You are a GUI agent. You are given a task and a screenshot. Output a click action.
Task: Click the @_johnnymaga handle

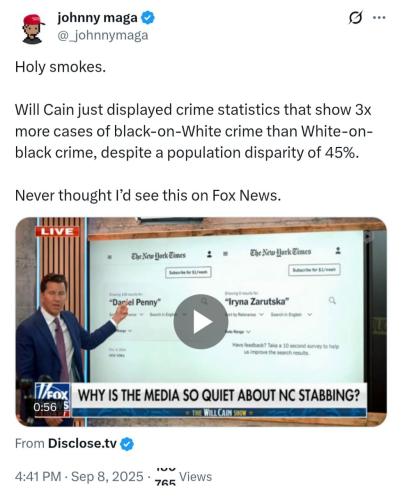103,35
